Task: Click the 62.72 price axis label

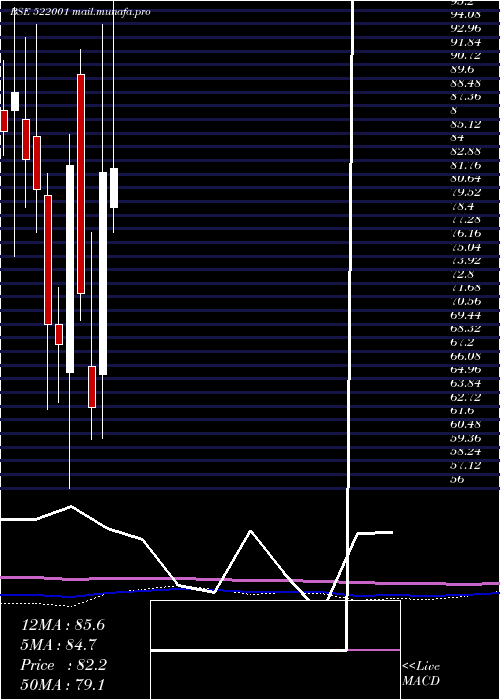Action: (466, 397)
